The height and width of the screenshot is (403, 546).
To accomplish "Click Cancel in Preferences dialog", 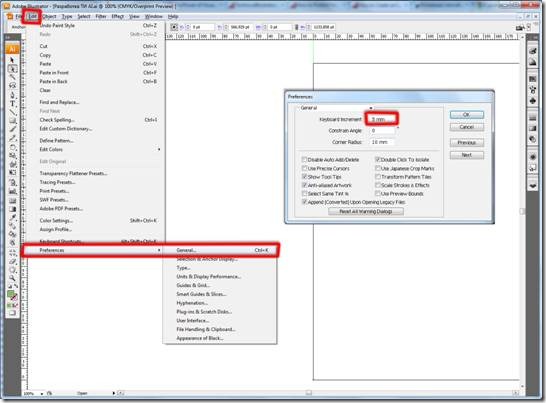I will click(x=467, y=127).
